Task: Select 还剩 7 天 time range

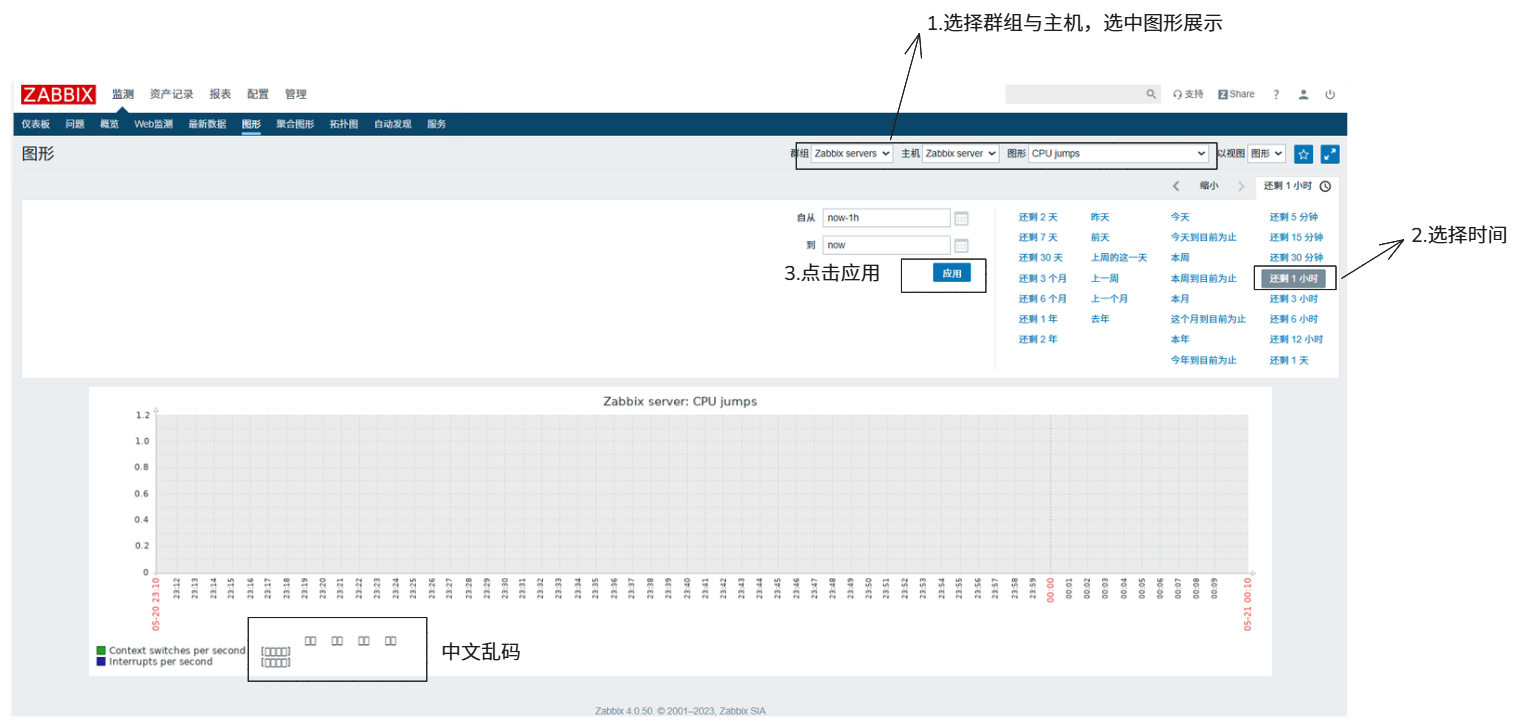Action: [1038, 238]
